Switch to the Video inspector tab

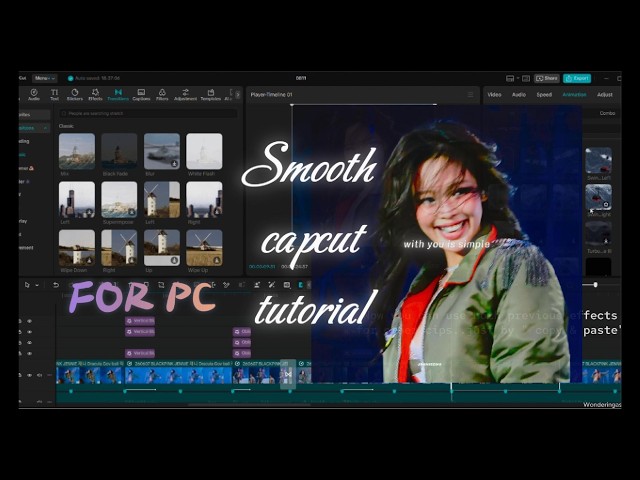(494, 95)
